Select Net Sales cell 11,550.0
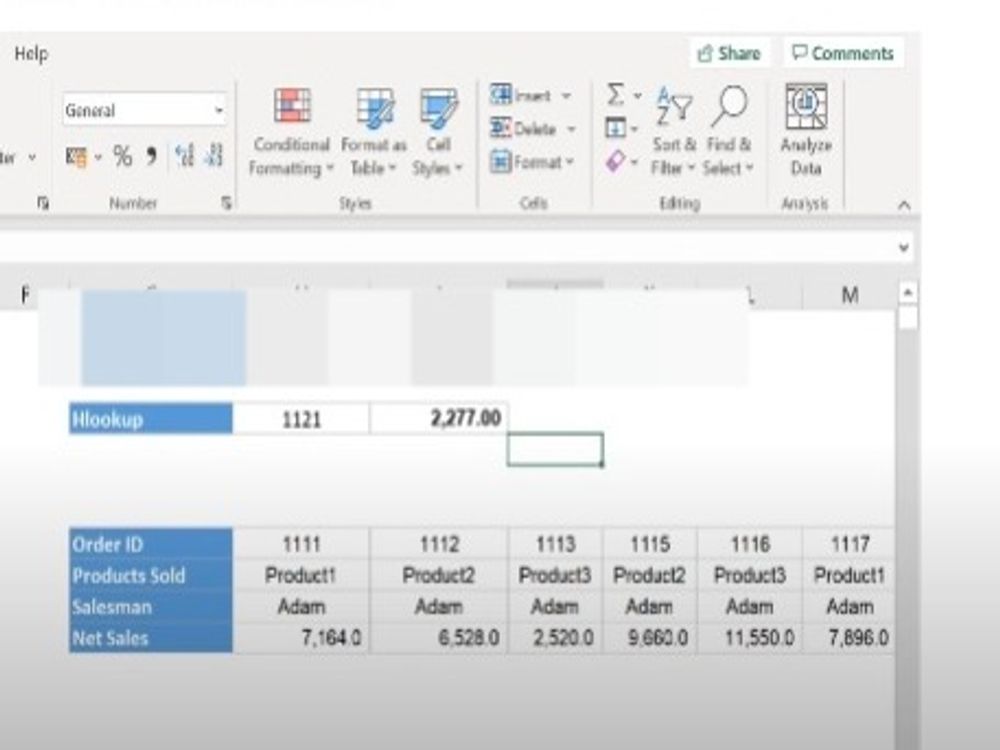Viewport: 1000px width, 750px height. (x=750, y=638)
